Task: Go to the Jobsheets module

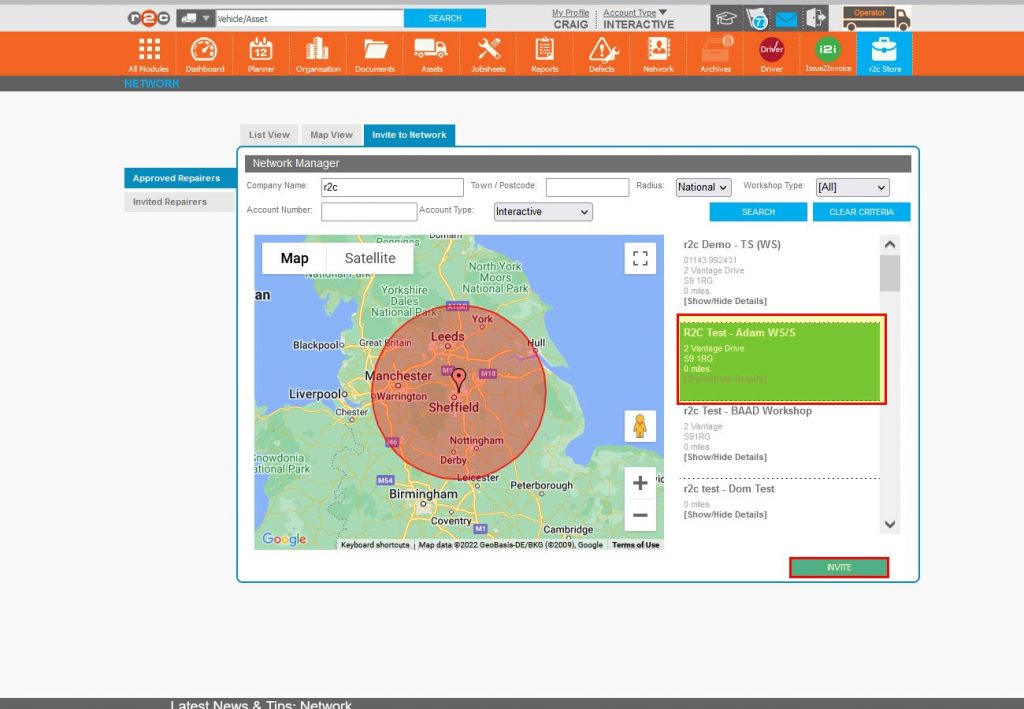Action: click(x=488, y=54)
